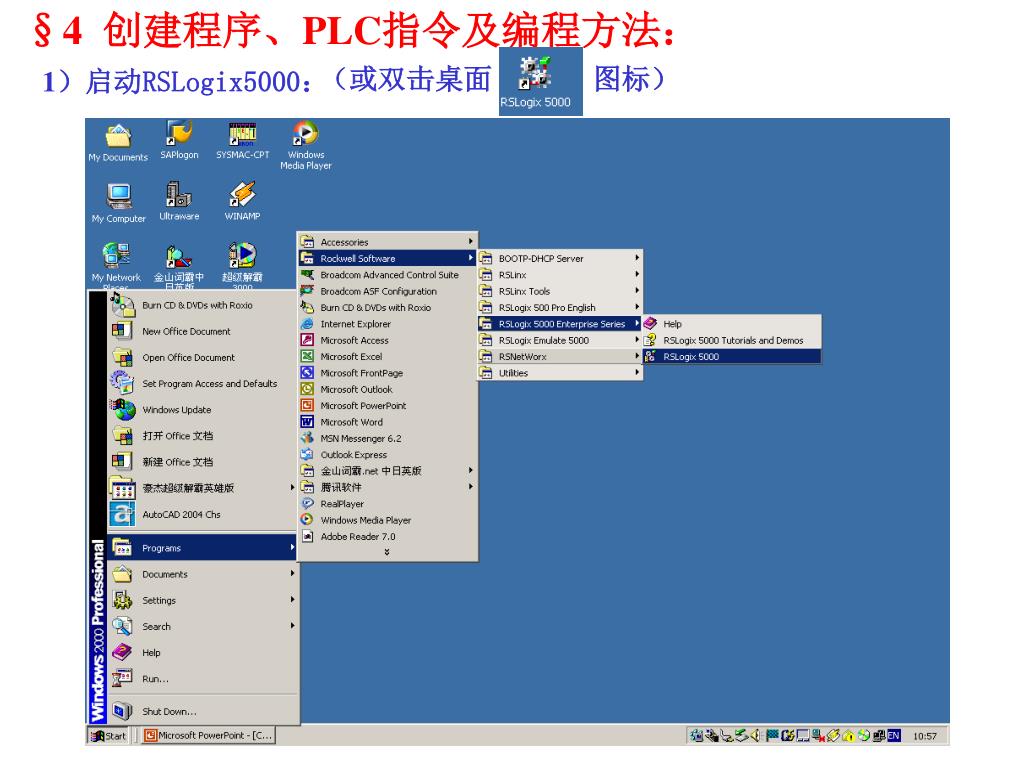The image size is (1024, 768).
Task: Click the WINAMP desktop icon
Action: [242, 202]
